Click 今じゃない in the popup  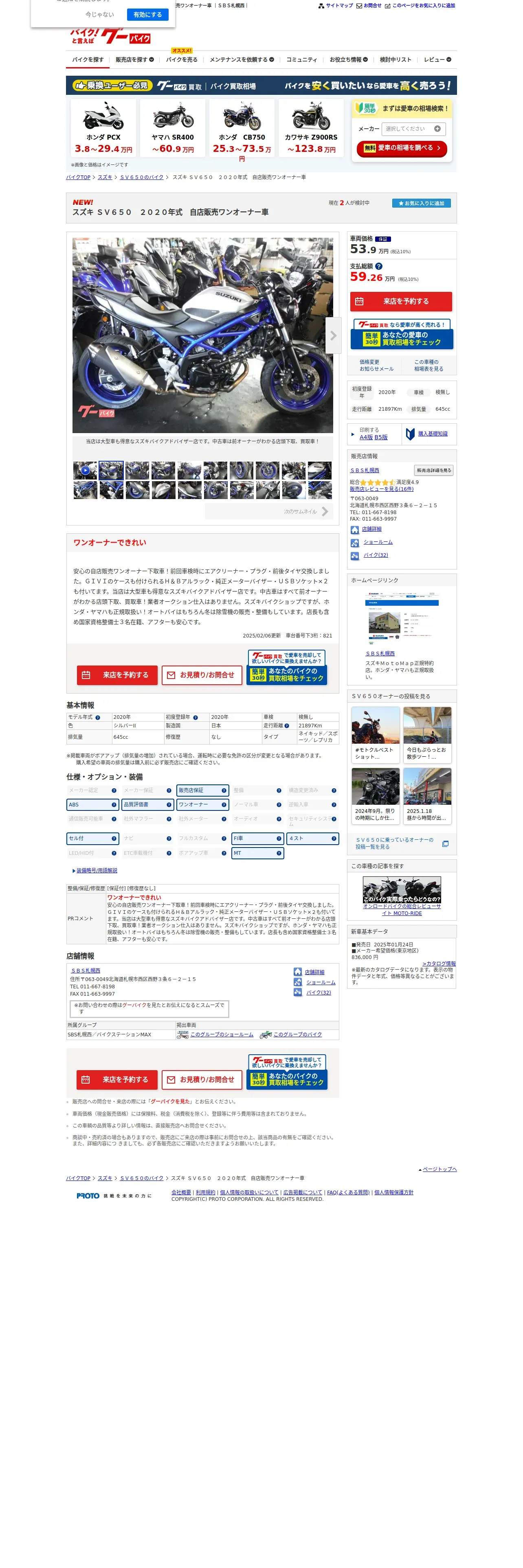point(99,15)
